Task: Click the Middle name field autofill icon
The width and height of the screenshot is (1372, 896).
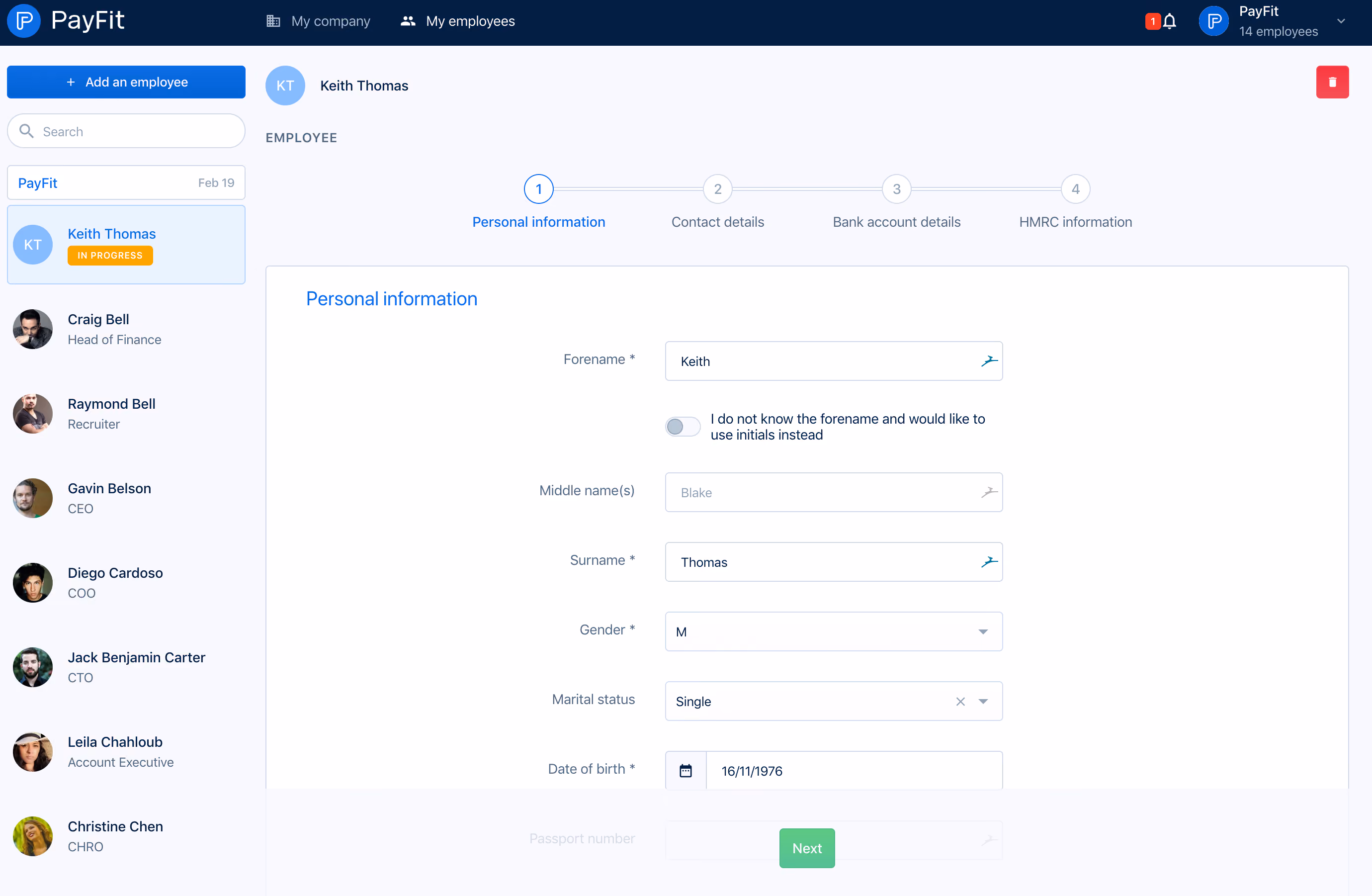Action: (989, 492)
